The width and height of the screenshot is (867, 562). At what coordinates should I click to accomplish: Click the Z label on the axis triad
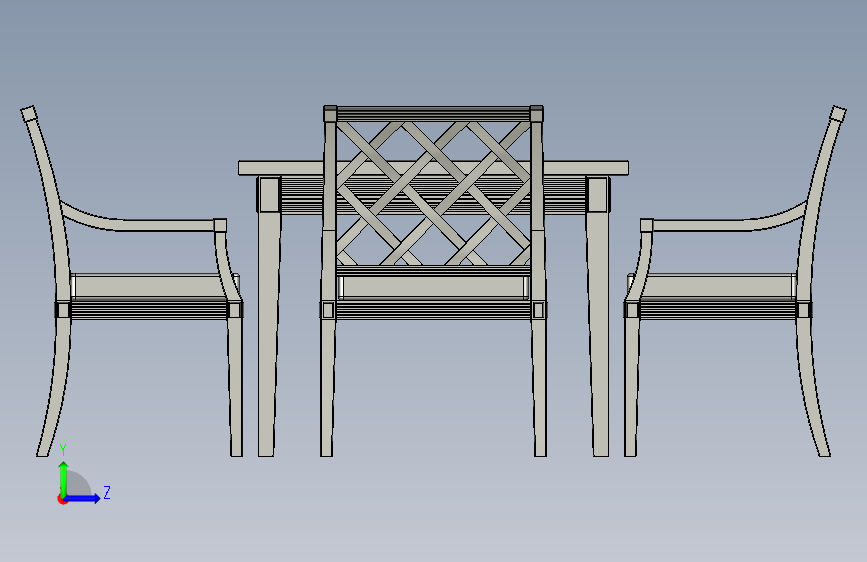pos(107,492)
